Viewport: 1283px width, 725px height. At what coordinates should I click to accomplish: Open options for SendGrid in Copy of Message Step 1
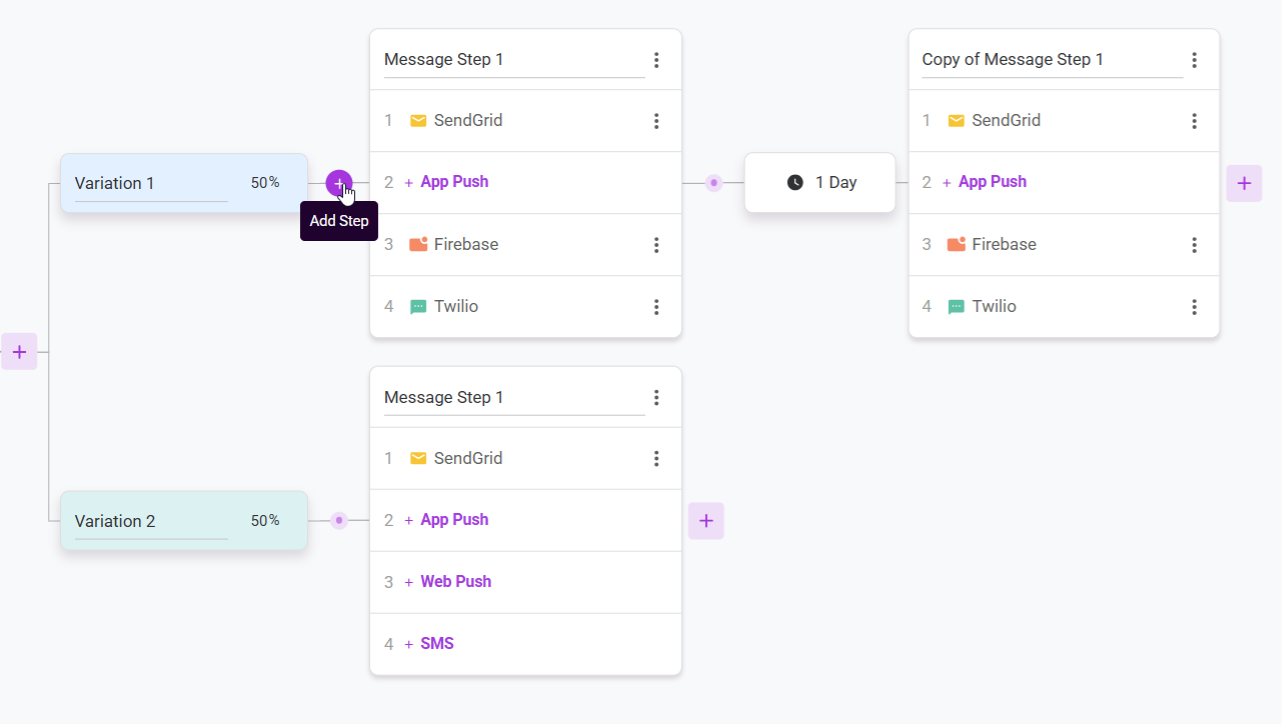point(1194,121)
